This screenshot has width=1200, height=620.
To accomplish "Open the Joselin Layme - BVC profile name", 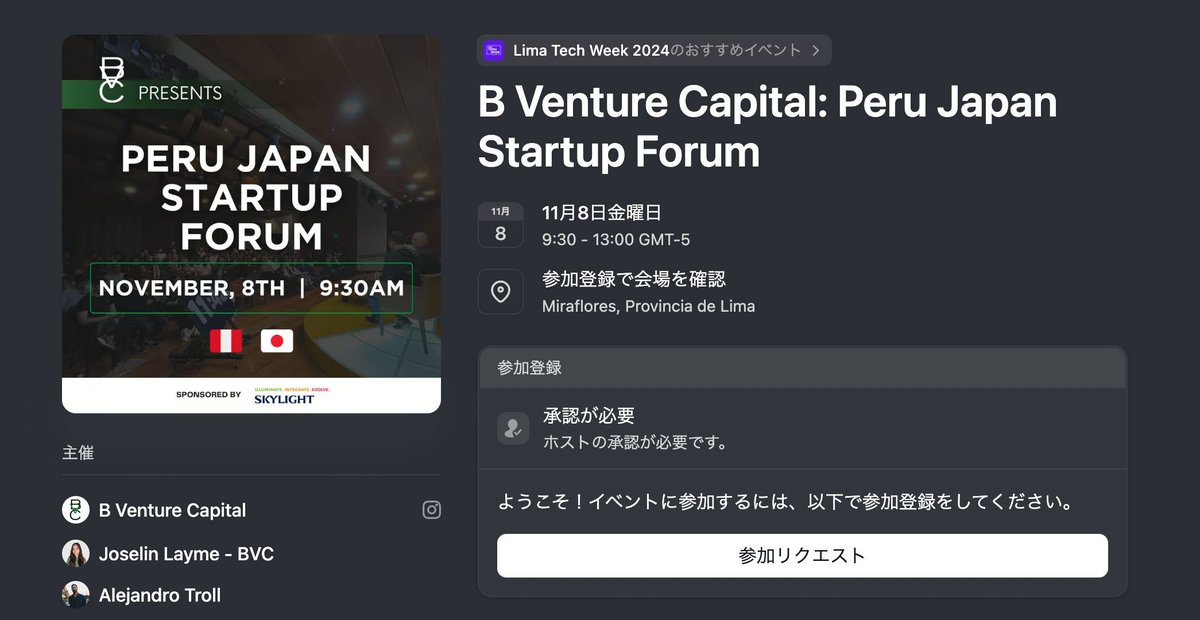I will tap(186, 554).
